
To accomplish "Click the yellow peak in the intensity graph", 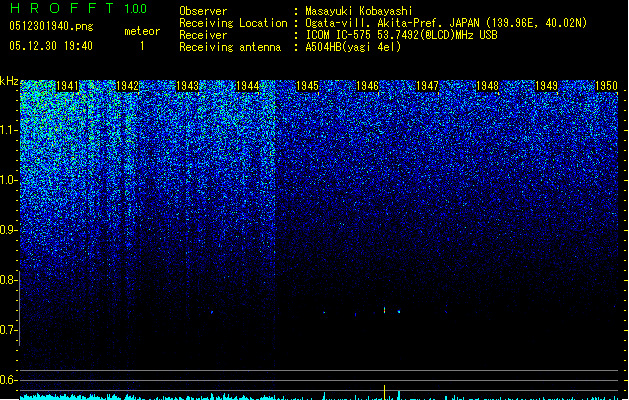I will (x=384, y=392).
